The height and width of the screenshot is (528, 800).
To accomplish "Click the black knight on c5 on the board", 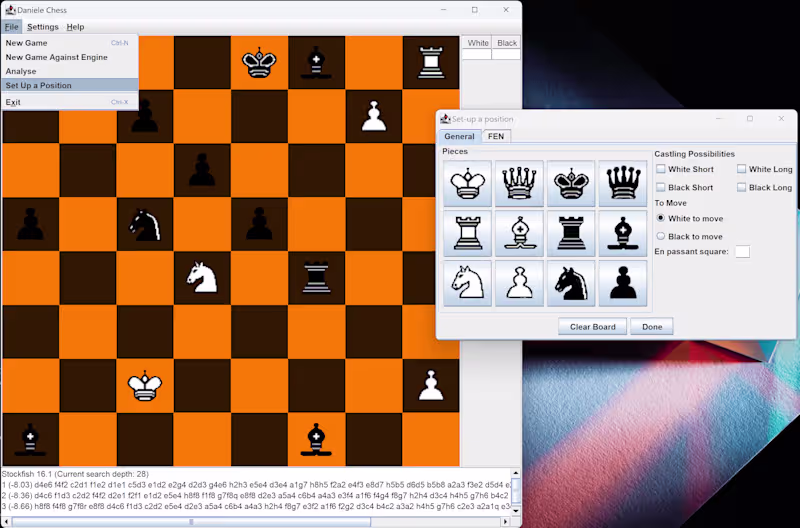I will coord(145,224).
